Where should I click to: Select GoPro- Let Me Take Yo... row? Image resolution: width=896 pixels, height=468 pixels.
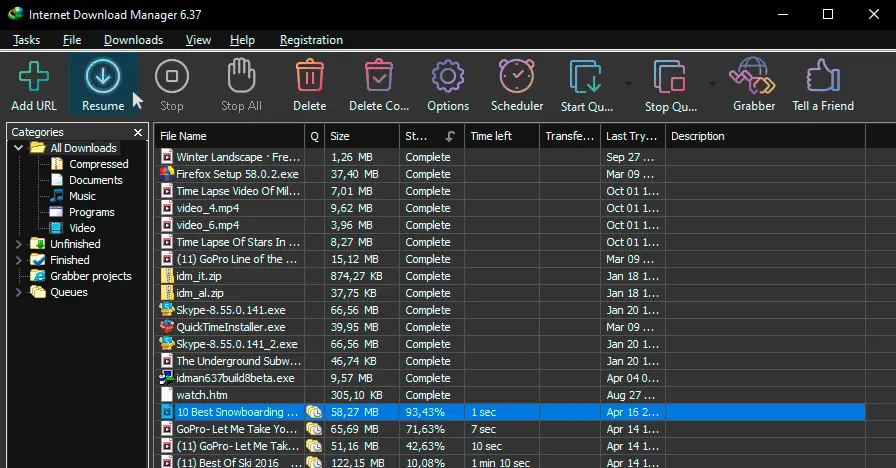click(510, 429)
